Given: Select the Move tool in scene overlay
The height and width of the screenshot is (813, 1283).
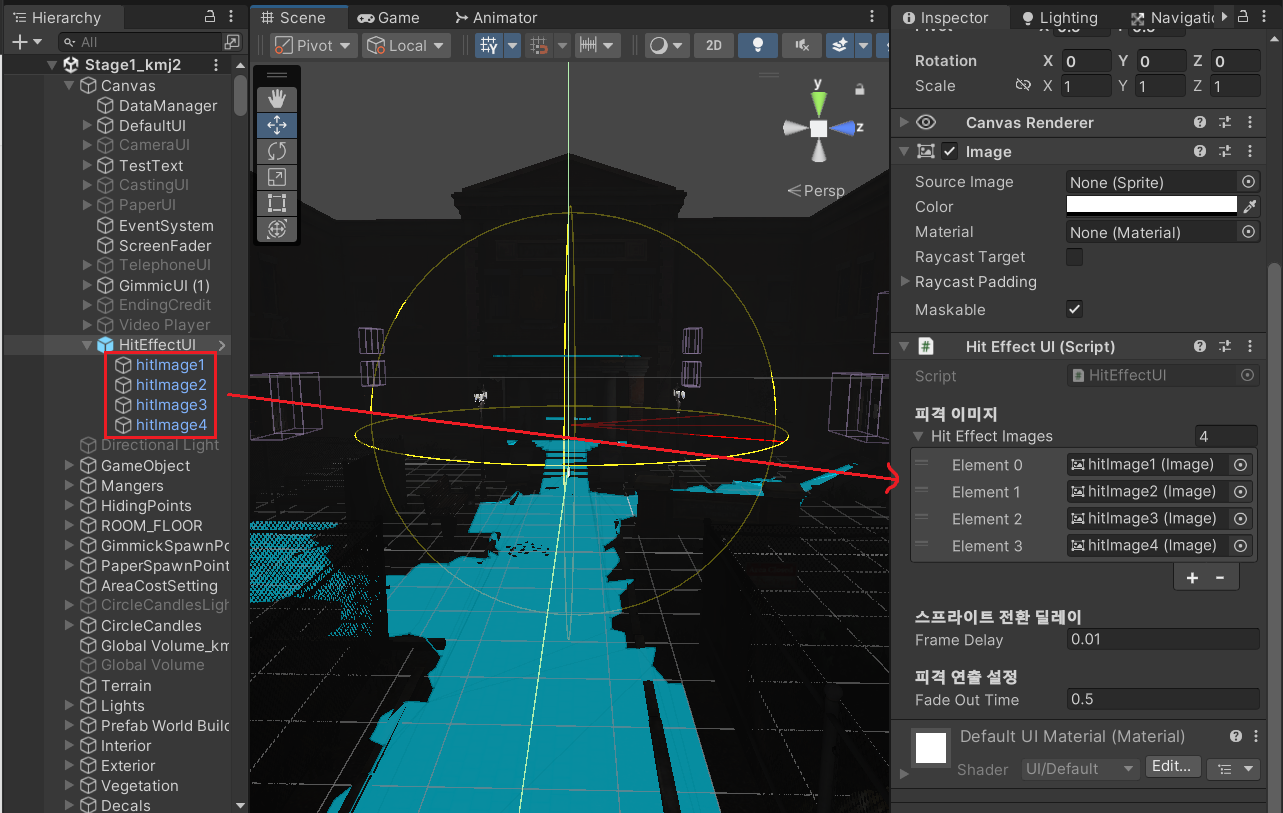Looking at the screenshot, I should coord(277,125).
